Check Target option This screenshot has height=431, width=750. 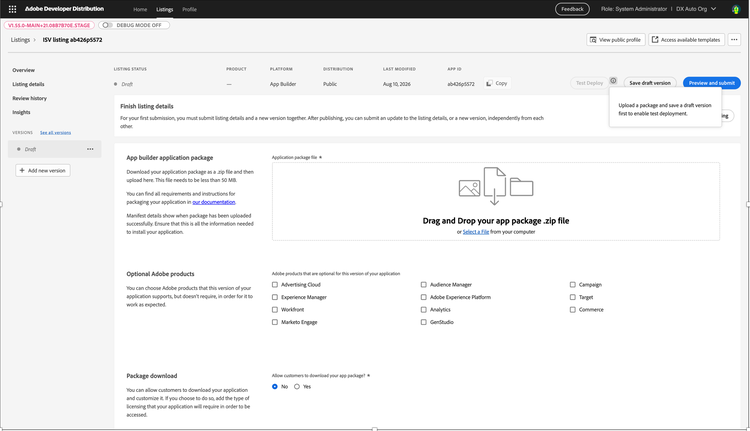pyautogui.click(x=573, y=297)
